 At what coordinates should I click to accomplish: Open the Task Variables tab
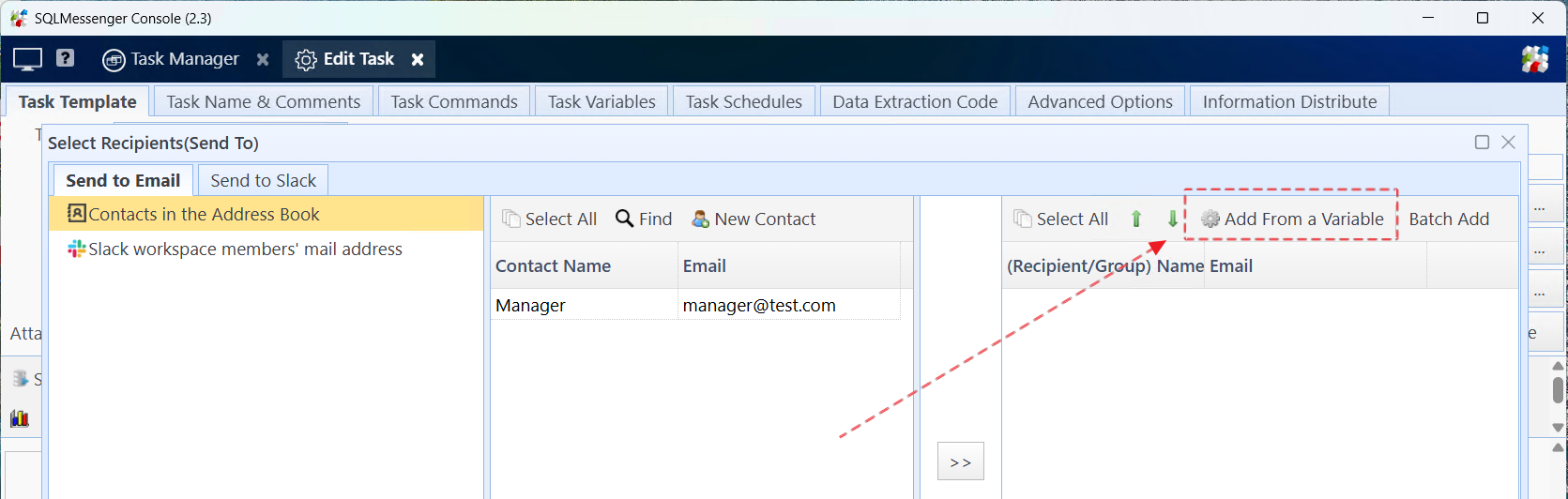[x=601, y=101]
